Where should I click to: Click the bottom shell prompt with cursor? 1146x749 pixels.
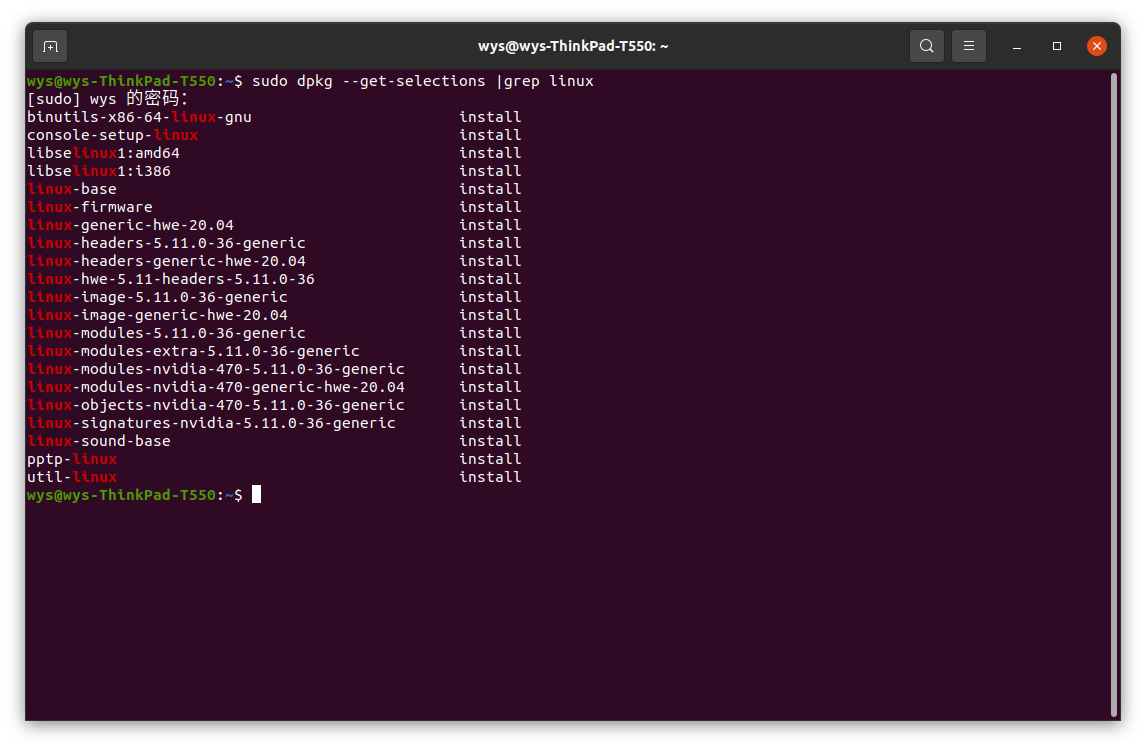144,495
